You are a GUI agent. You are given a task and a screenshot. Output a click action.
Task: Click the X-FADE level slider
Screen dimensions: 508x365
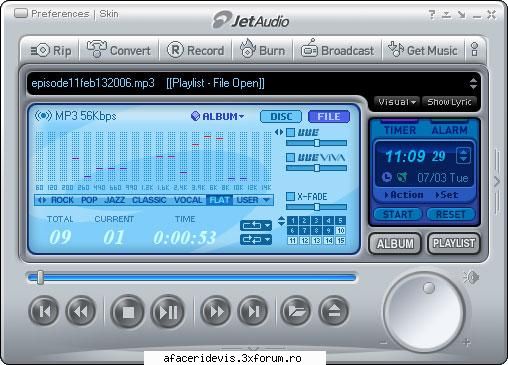pos(316,207)
